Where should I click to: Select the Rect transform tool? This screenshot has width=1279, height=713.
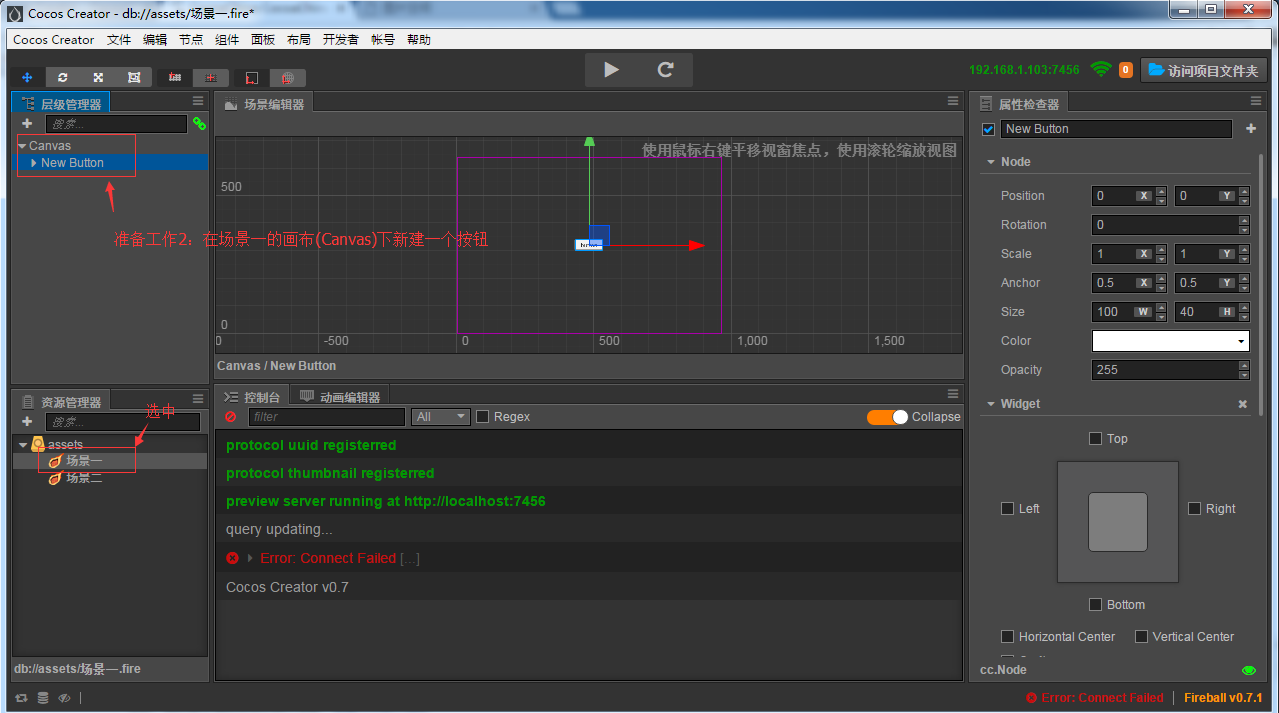tap(134, 77)
